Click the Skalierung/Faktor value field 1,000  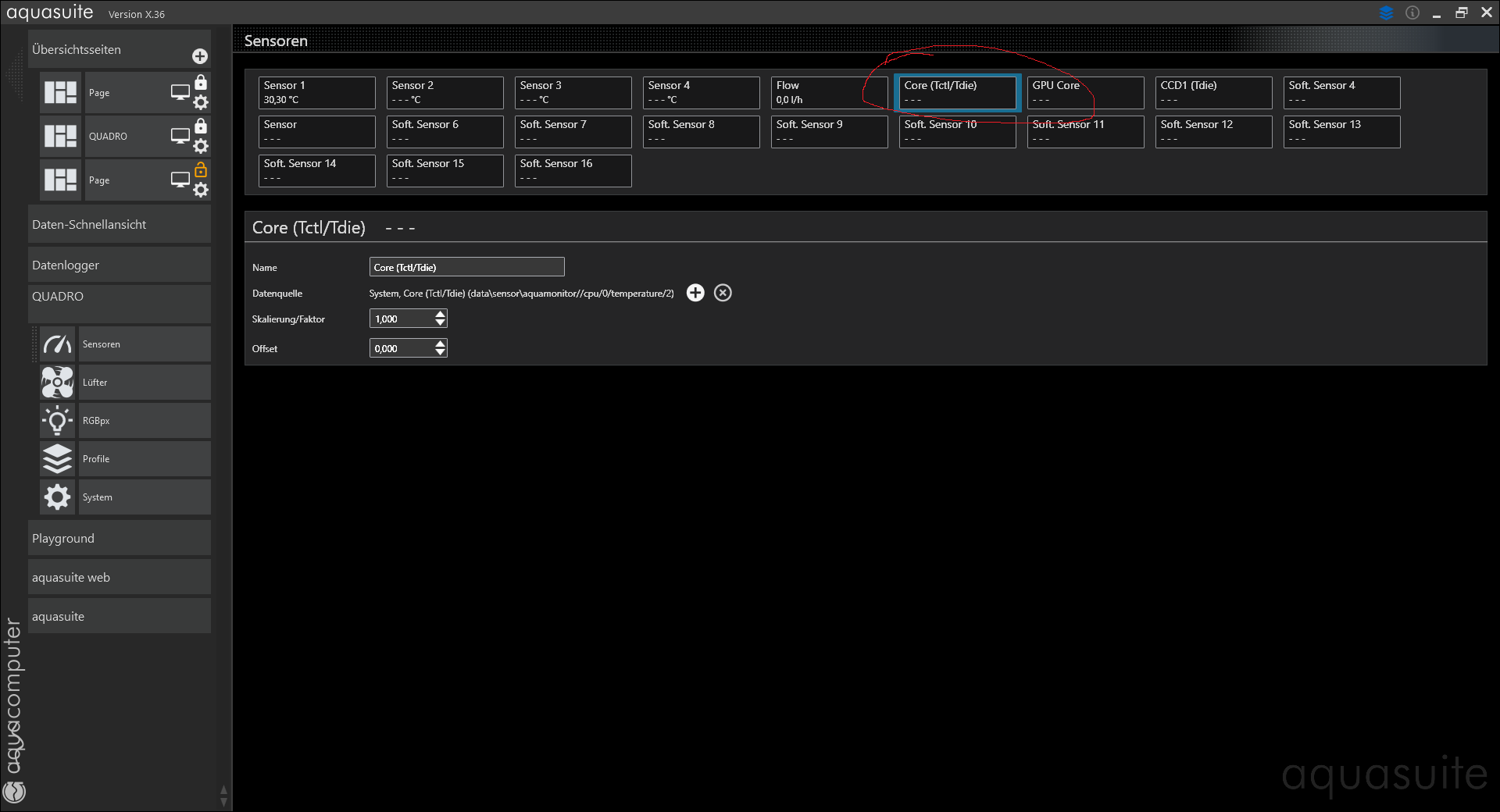coord(402,319)
